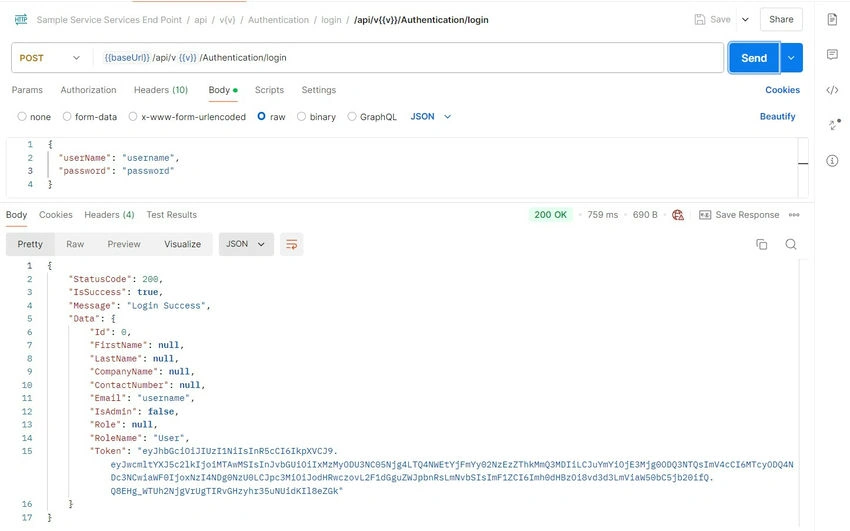Click the Beautify link
850x531 pixels.
pyautogui.click(x=777, y=116)
